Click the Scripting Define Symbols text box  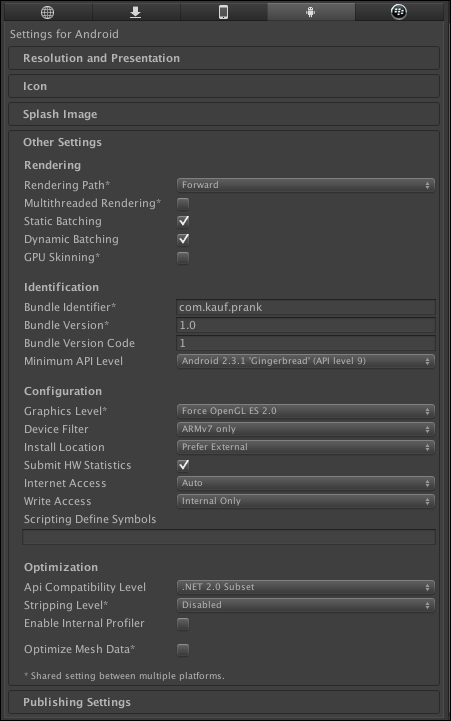pos(229,537)
